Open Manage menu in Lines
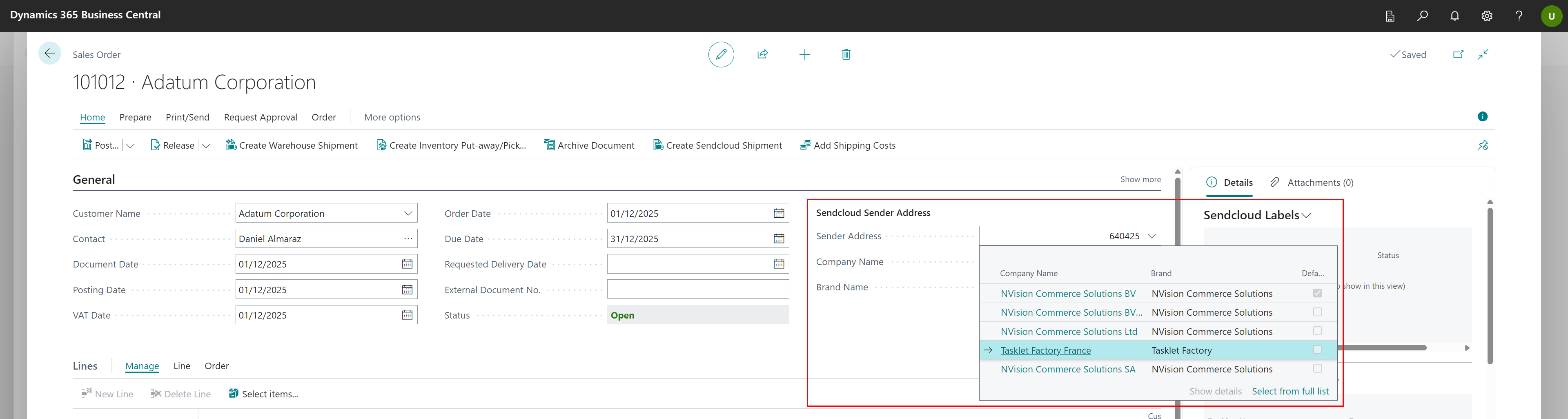 coord(142,366)
